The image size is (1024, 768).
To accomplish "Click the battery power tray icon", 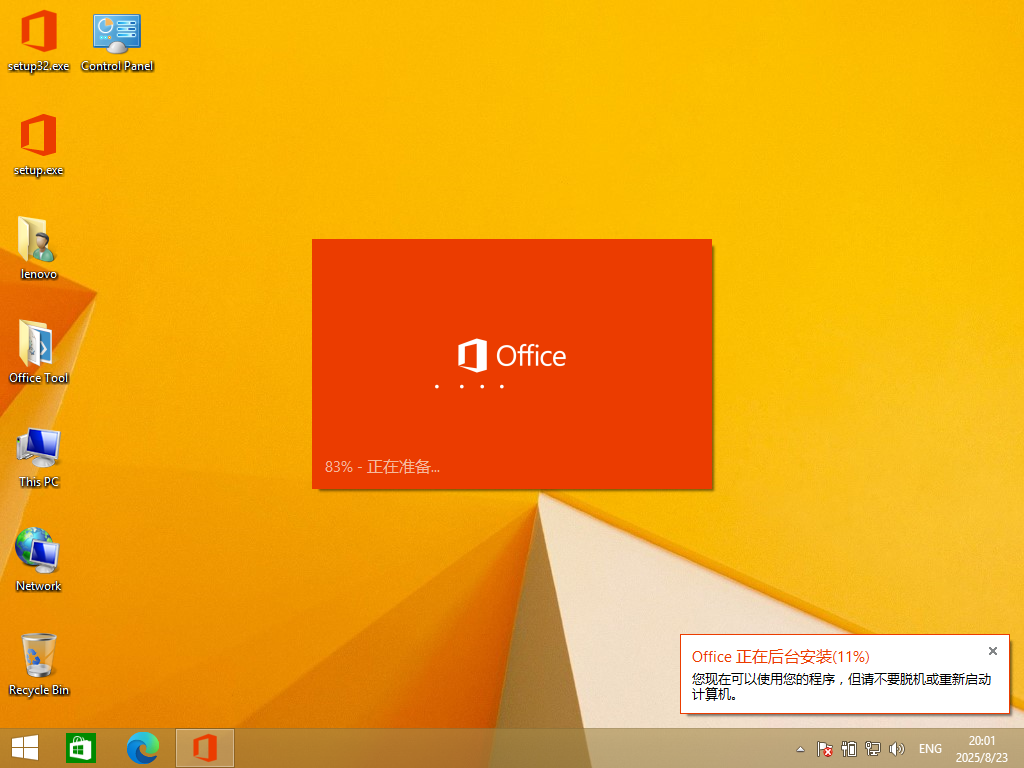I will coord(849,749).
